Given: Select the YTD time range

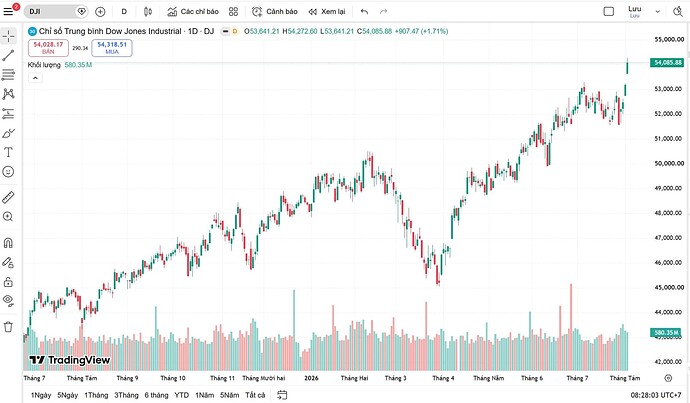Looking at the screenshot, I should coord(181,395).
